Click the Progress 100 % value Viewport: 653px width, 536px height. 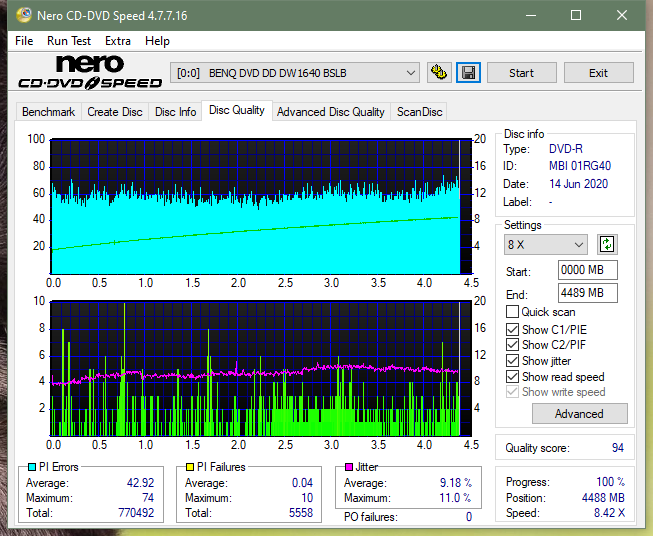(611, 482)
